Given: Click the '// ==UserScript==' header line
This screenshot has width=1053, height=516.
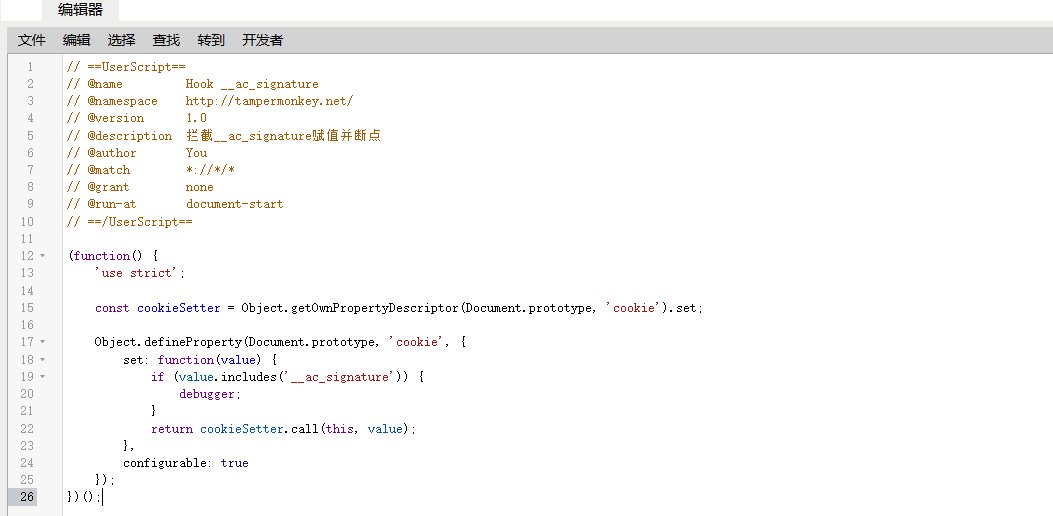Looking at the screenshot, I should (x=126, y=67).
